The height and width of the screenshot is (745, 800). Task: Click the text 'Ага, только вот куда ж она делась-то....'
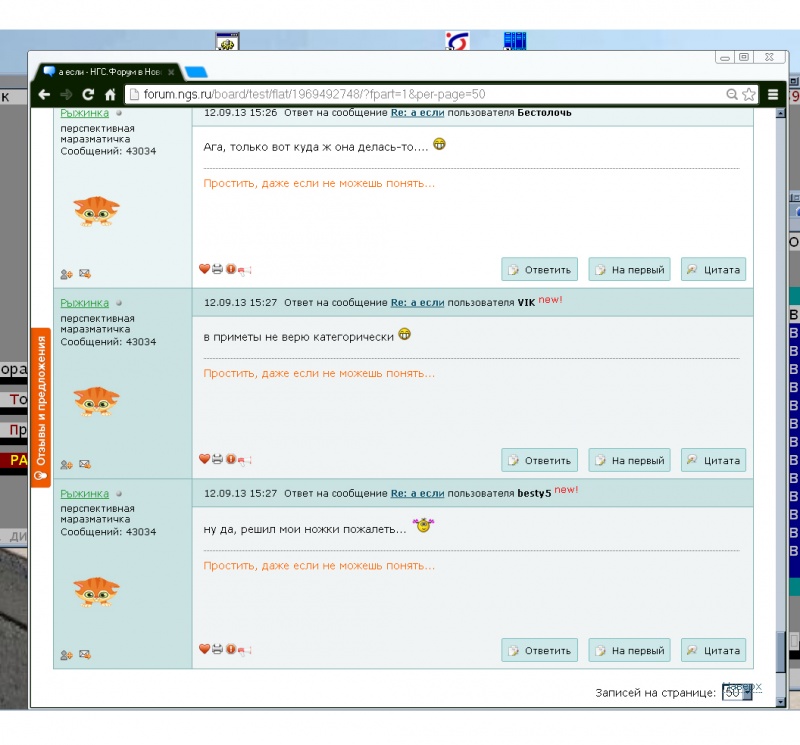316,147
